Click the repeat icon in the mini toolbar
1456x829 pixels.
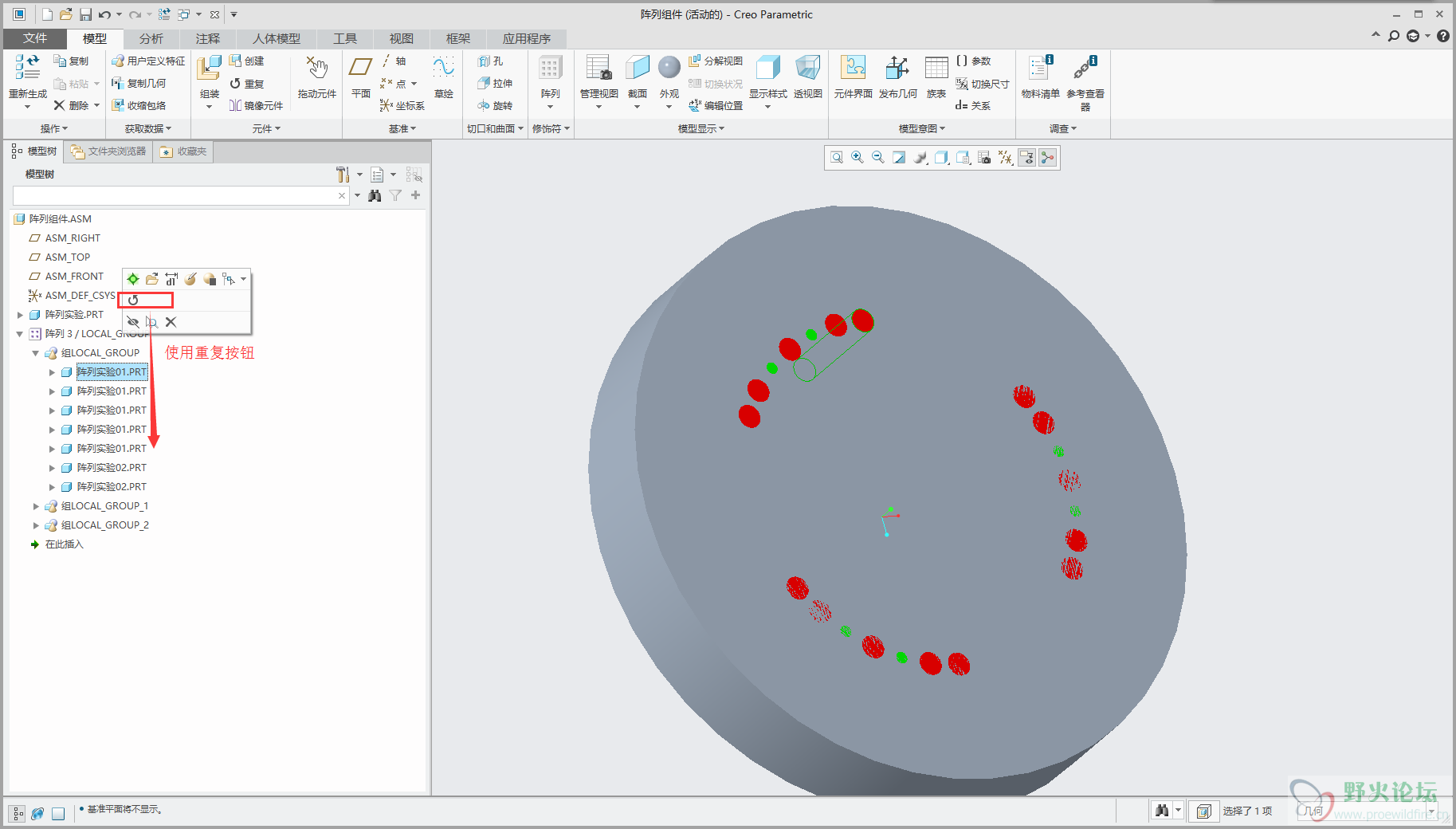(x=133, y=300)
